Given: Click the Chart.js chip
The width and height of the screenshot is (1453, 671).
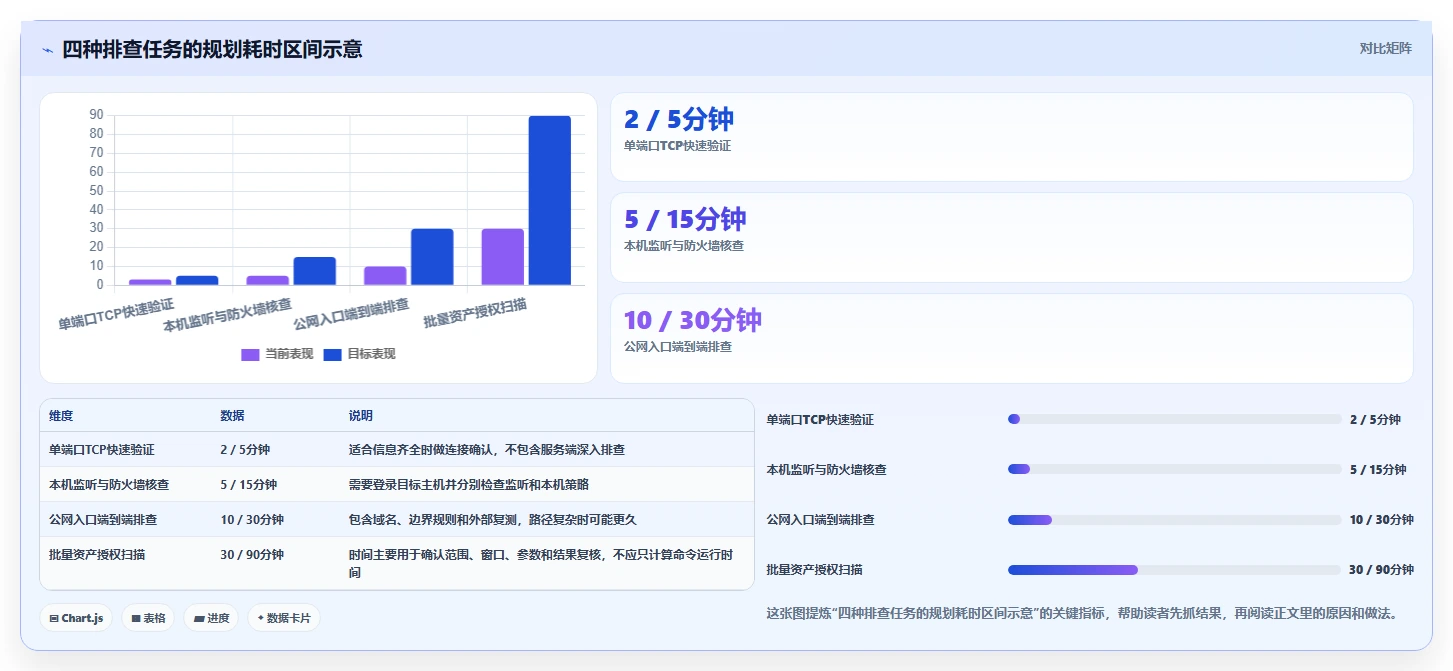Looking at the screenshot, I should click(76, 618).
